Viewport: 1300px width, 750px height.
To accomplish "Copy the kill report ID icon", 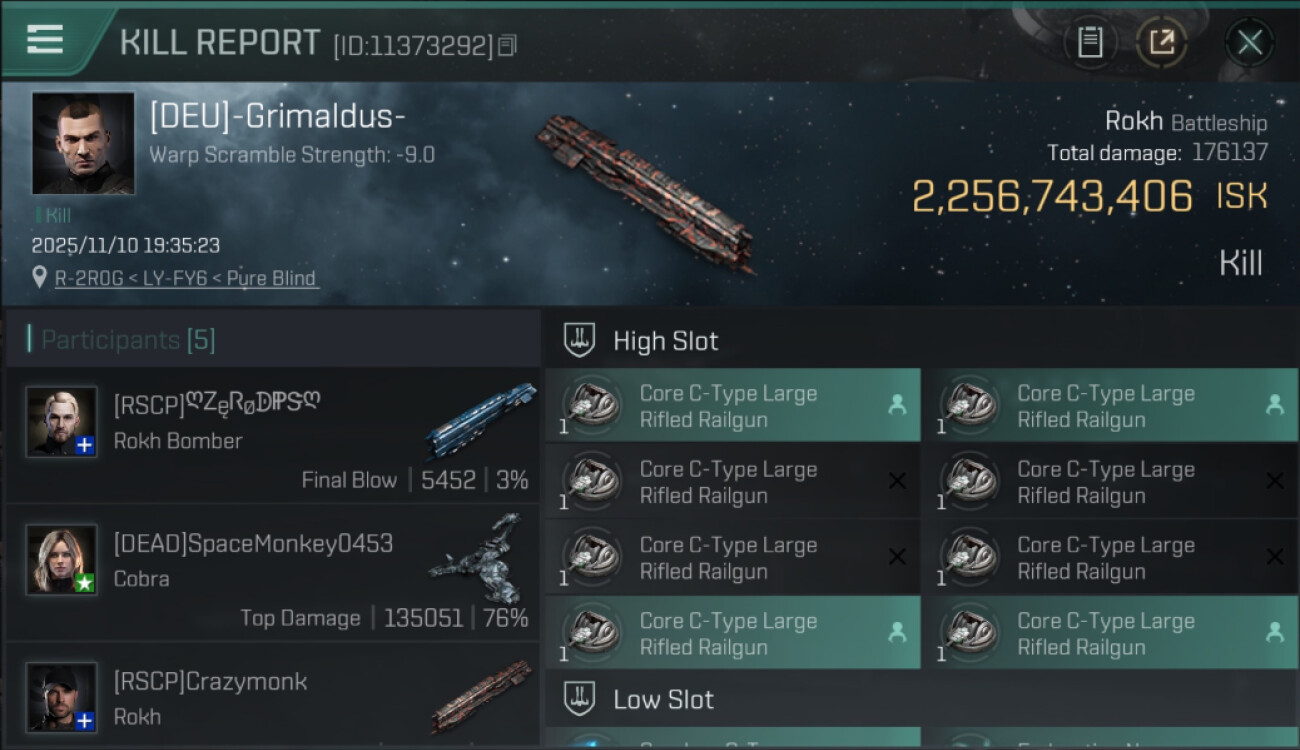I will (x=507, y=46).
